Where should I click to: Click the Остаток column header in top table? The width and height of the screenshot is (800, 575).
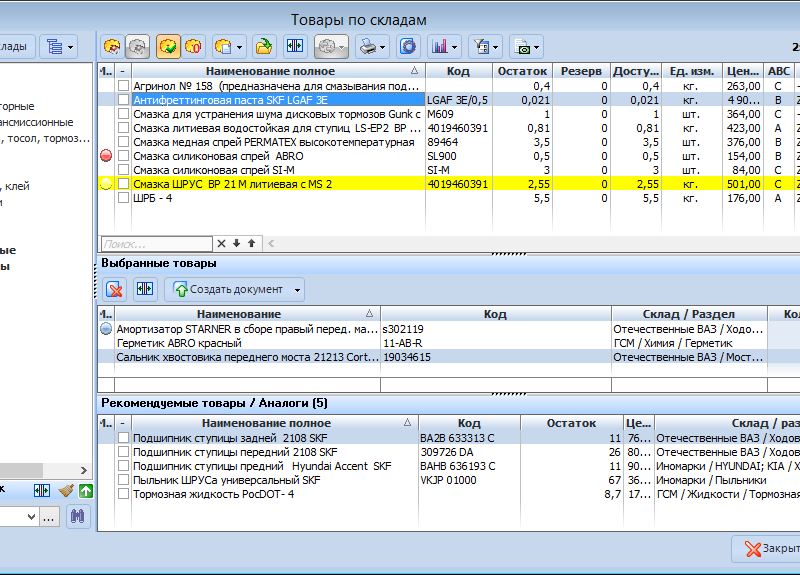point(522,71)
